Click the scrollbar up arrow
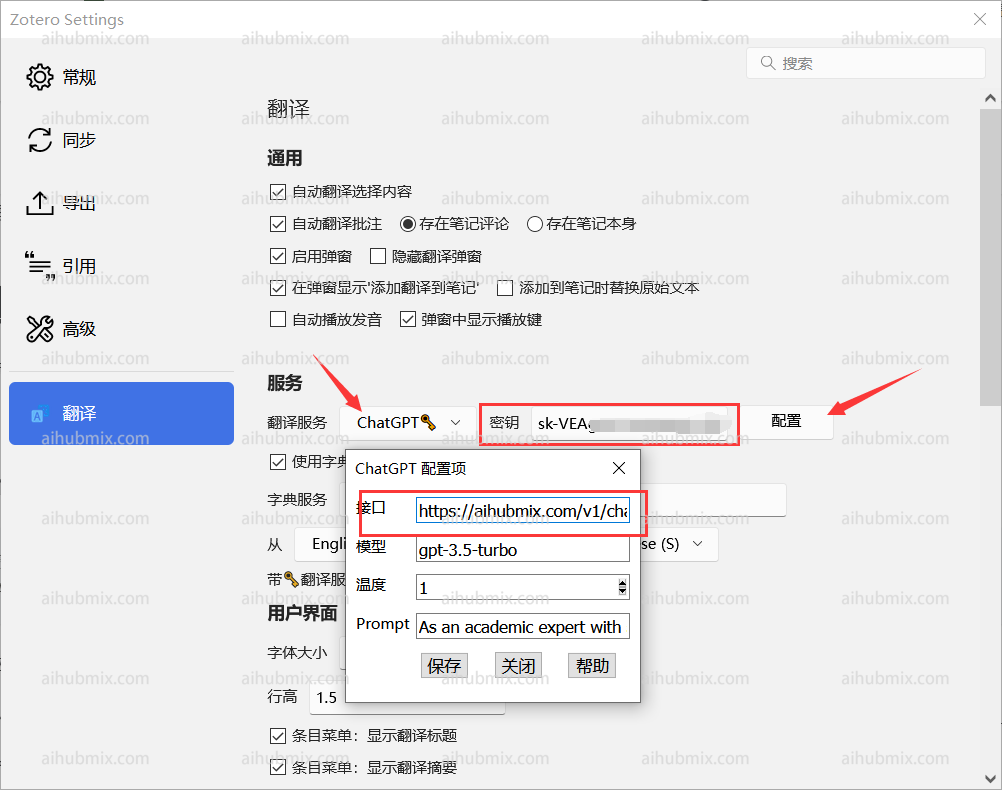Screen dimensions: 1002x790 [990, 98]
